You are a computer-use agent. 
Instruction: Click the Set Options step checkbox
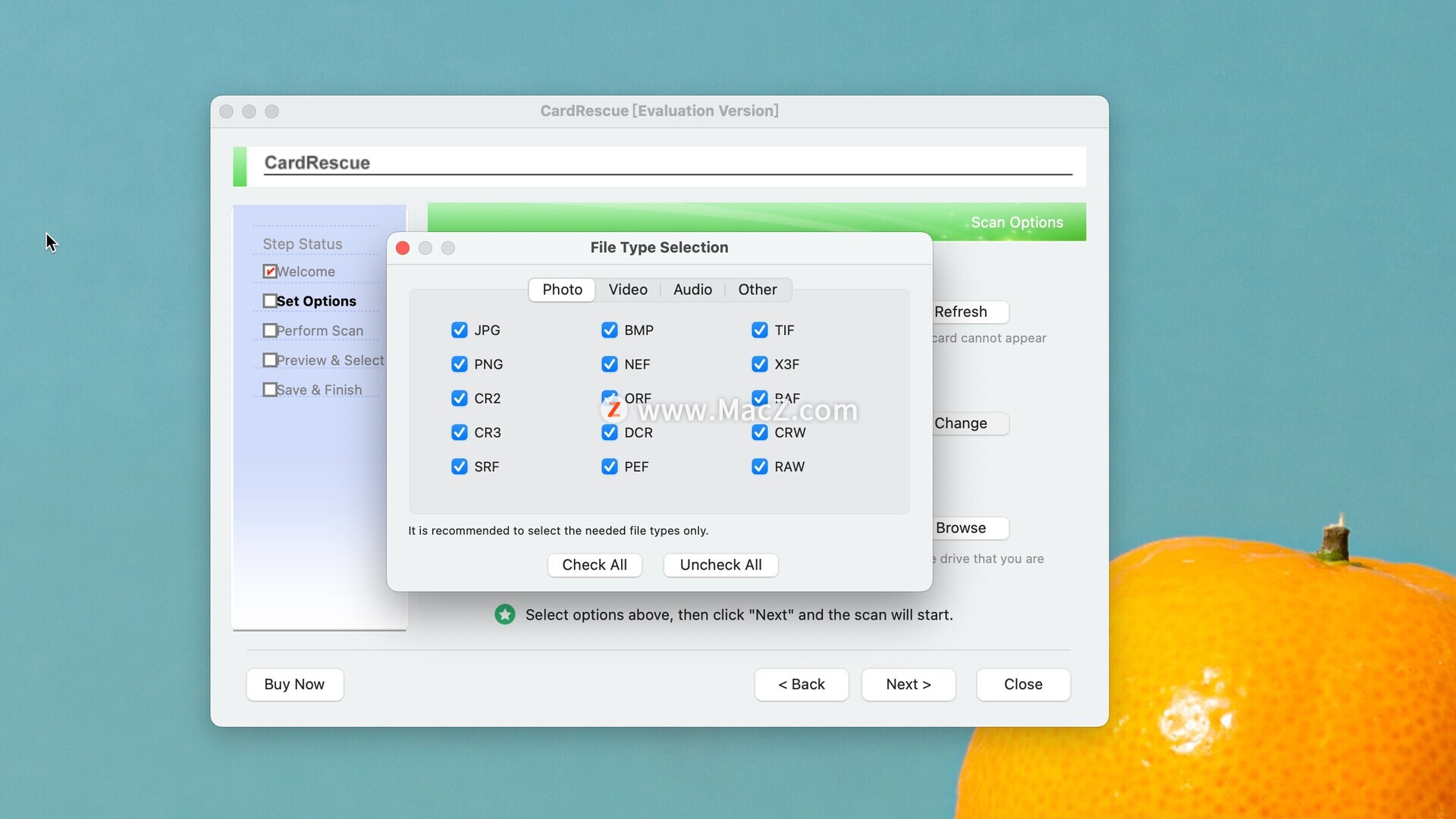269,301
